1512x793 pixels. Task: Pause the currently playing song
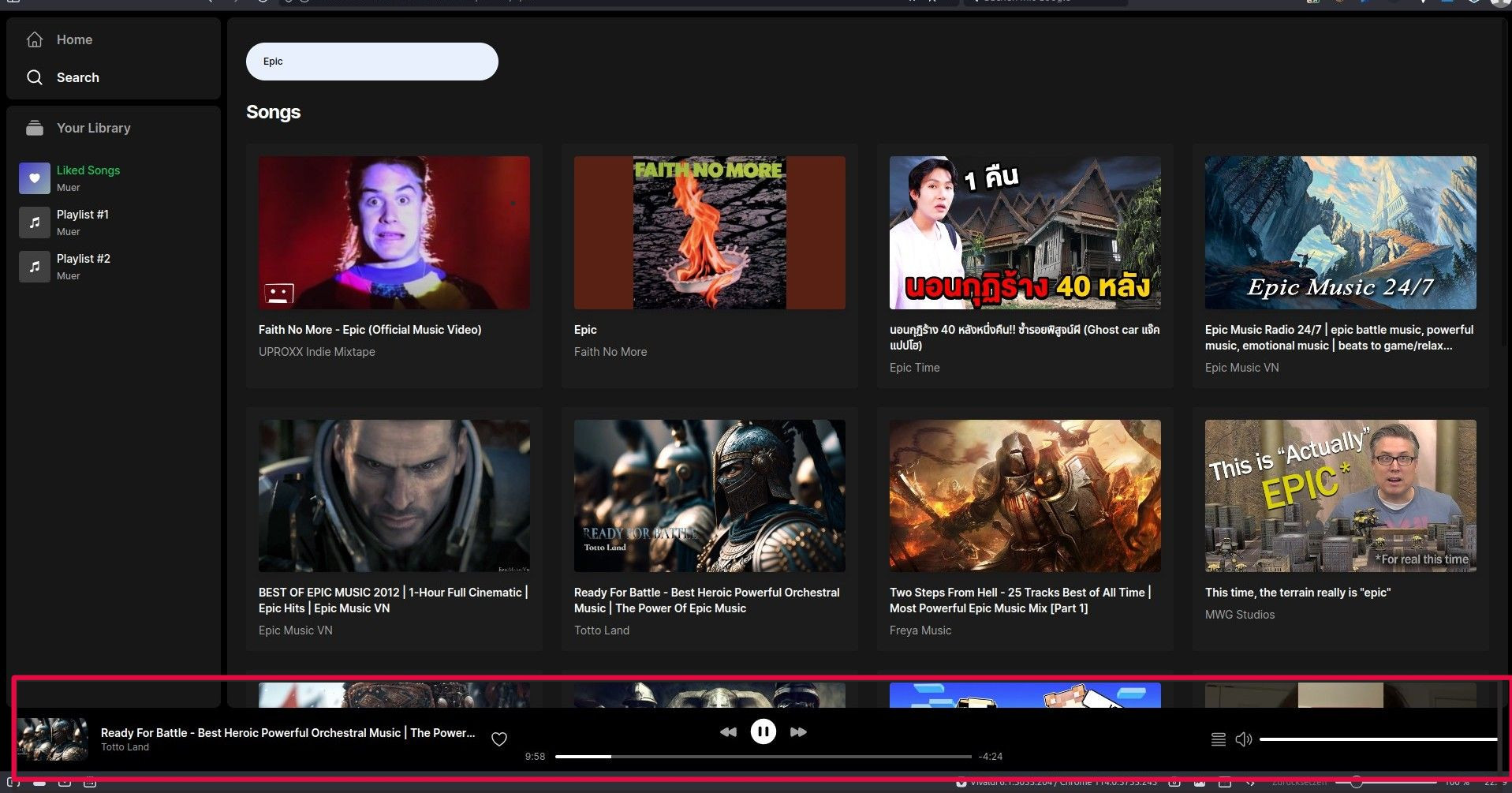[763, 731]
